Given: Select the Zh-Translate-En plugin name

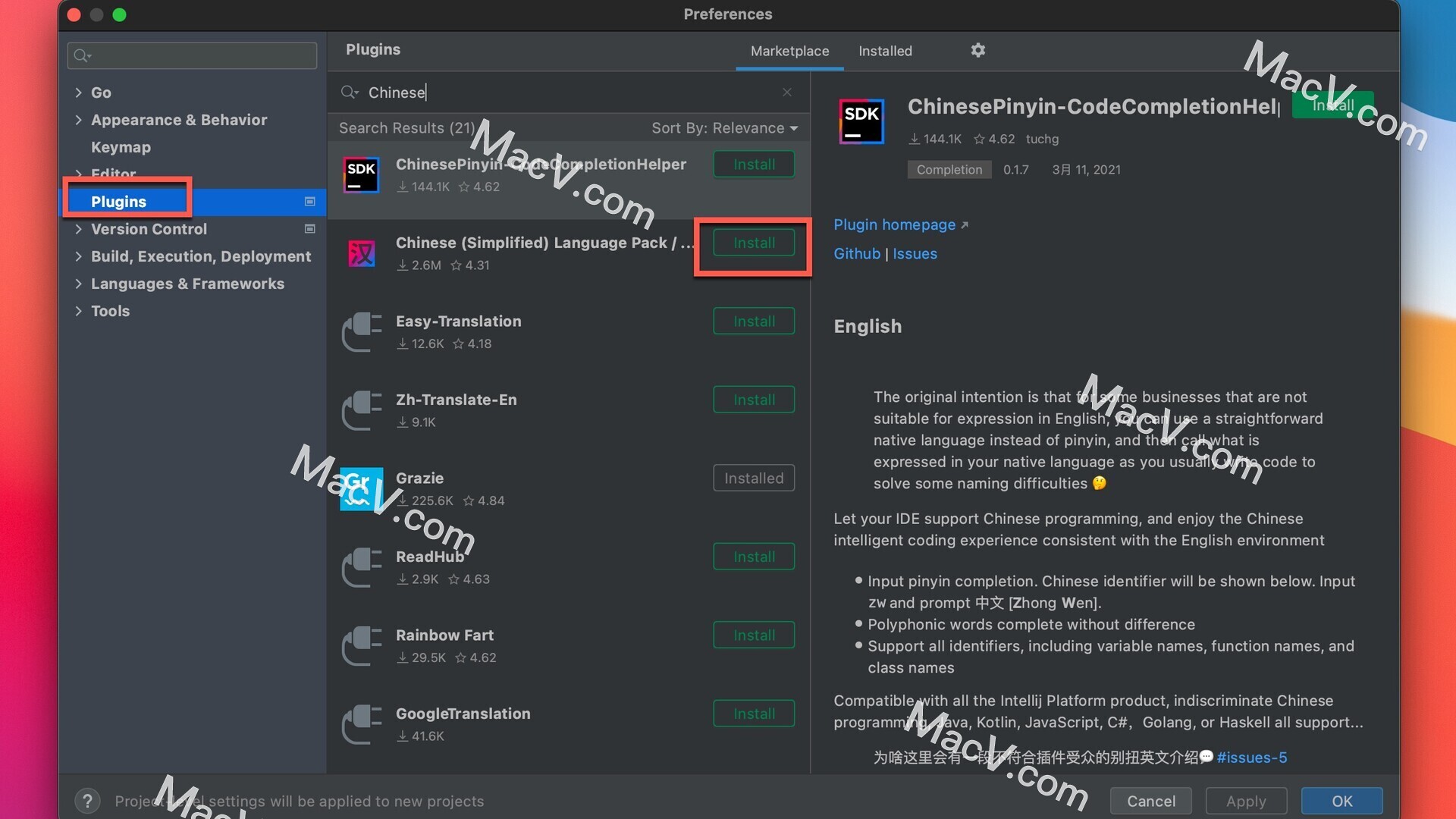Looking at the screenshot, I should tap(456, 400).
